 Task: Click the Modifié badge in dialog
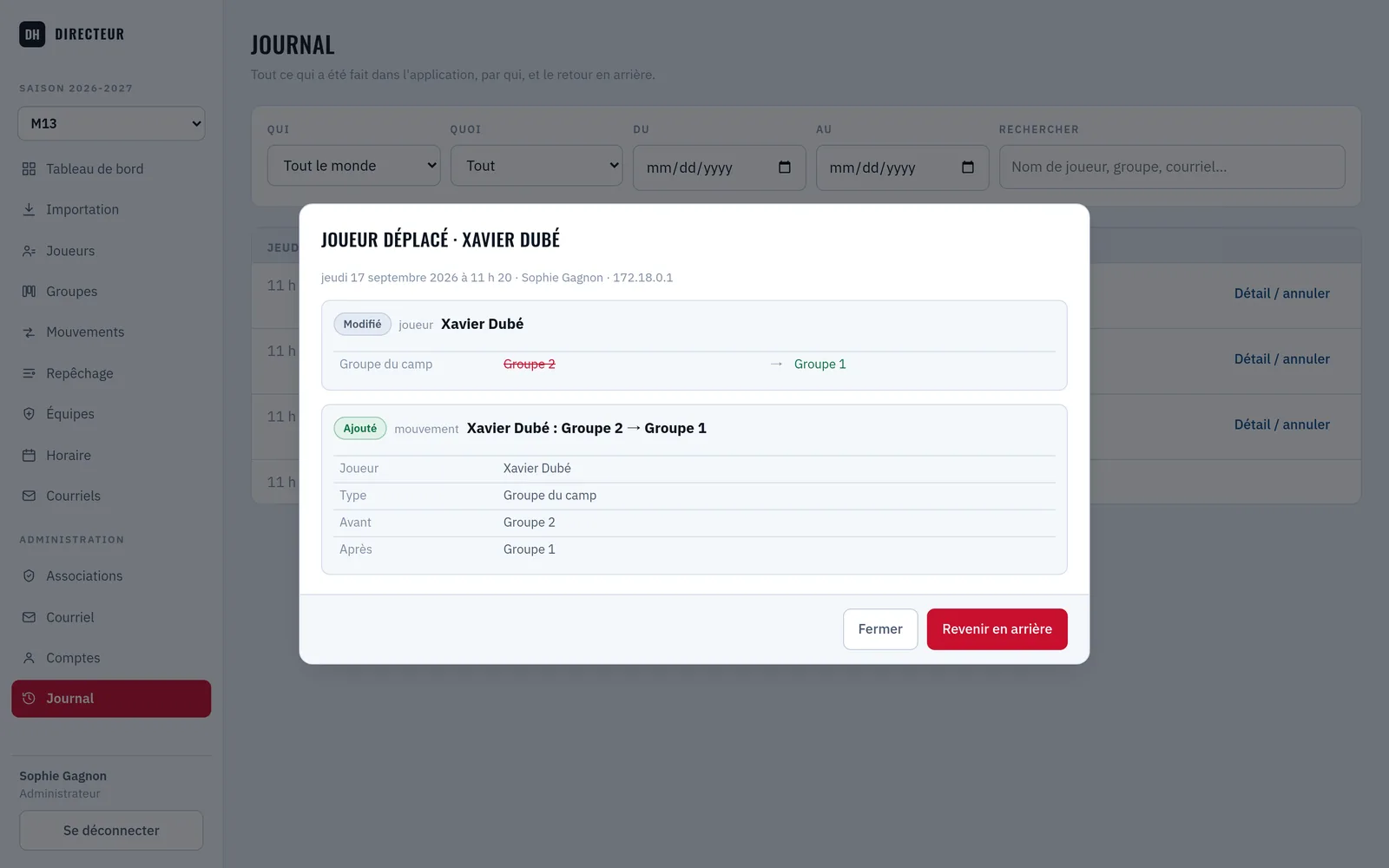click(x=362, y=324)
